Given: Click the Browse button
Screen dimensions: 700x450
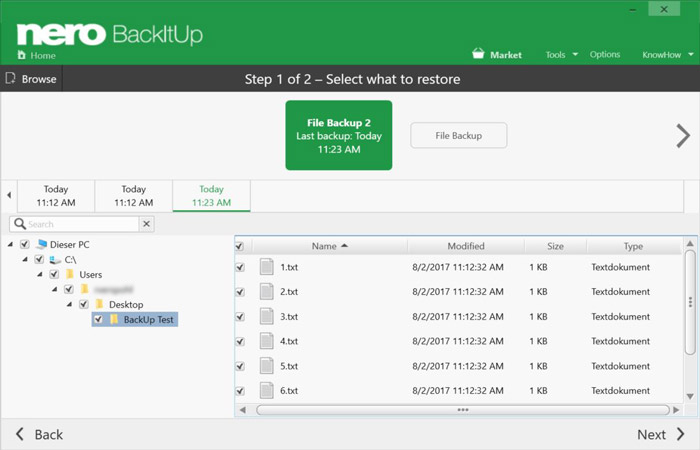Looking at the screenshot, I should pyautogui.click(x=31, y=79).
